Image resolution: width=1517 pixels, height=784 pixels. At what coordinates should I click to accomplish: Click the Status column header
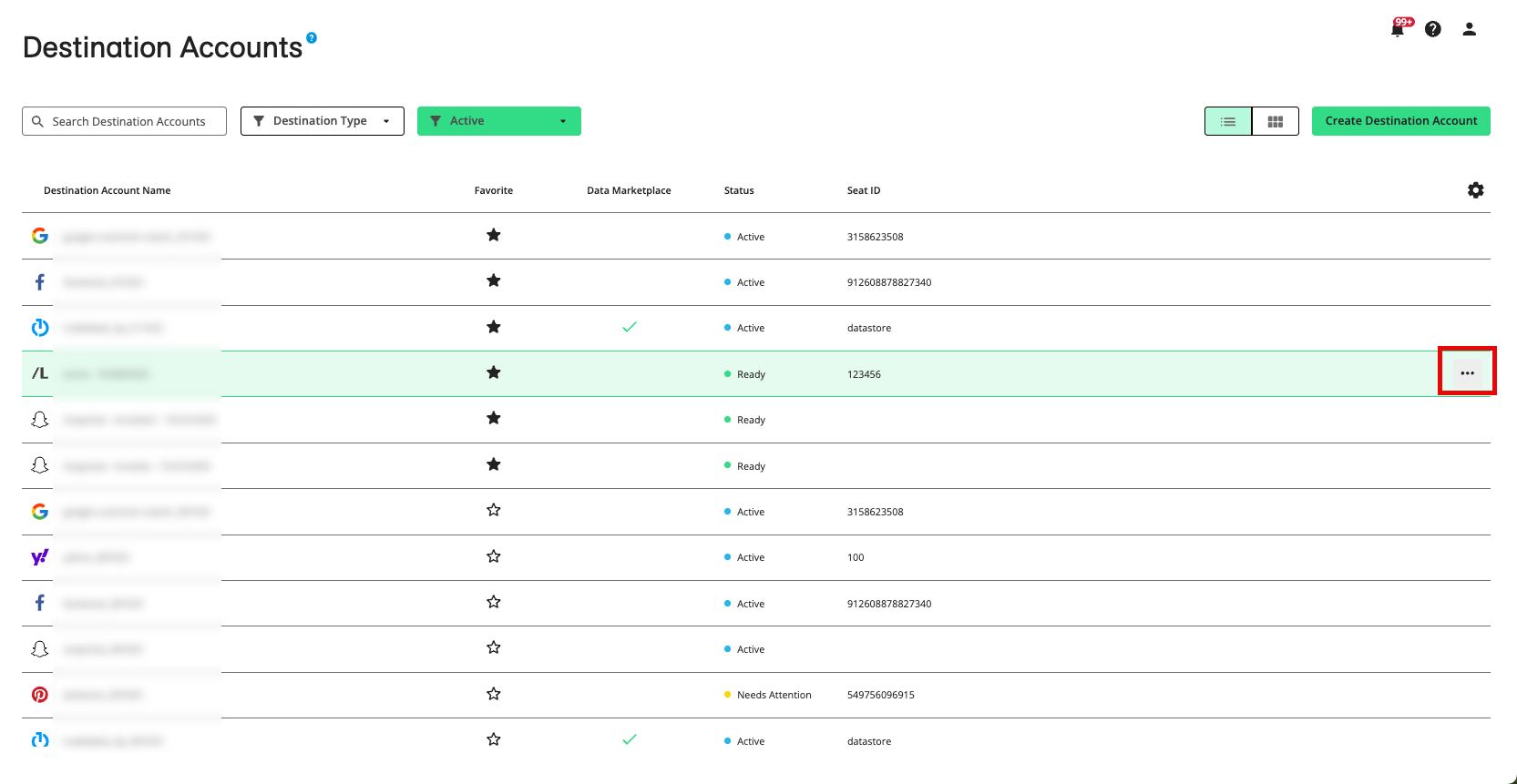pyautogui.click(x=739, y=190)
